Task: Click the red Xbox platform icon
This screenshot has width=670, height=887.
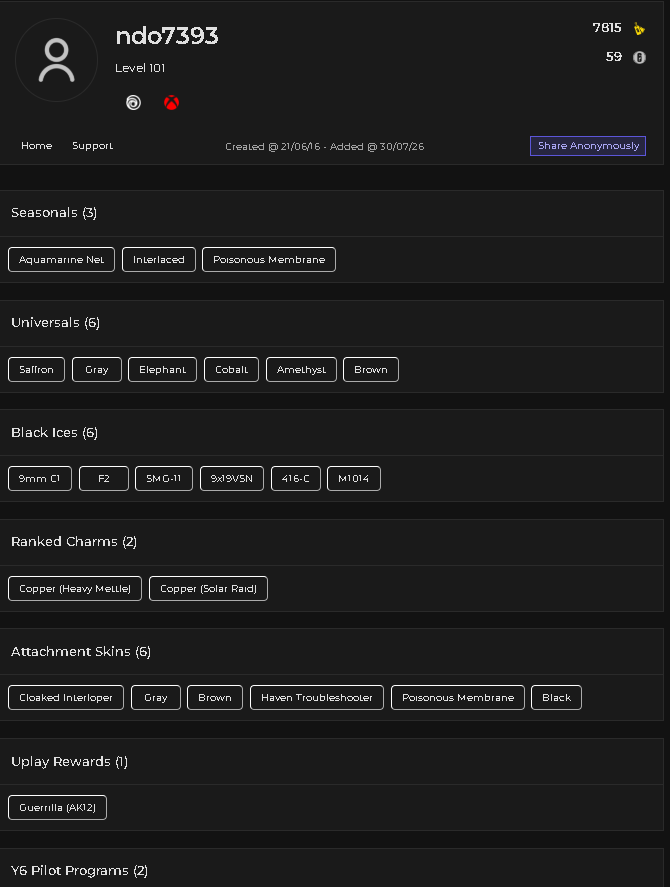Action: (171, 102)
